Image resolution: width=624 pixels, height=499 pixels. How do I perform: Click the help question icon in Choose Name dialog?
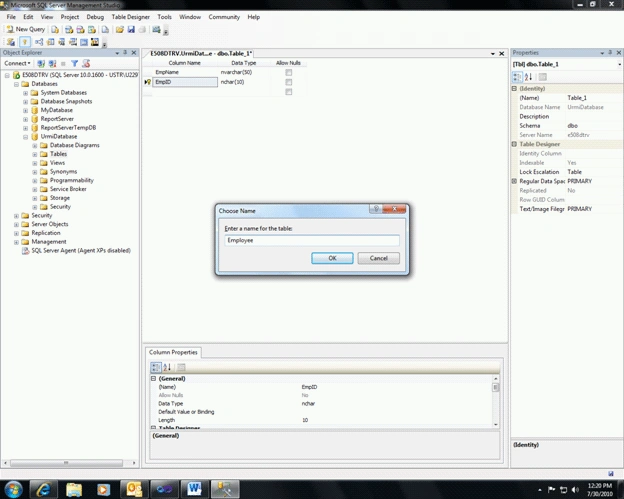(x=376, y=209)
